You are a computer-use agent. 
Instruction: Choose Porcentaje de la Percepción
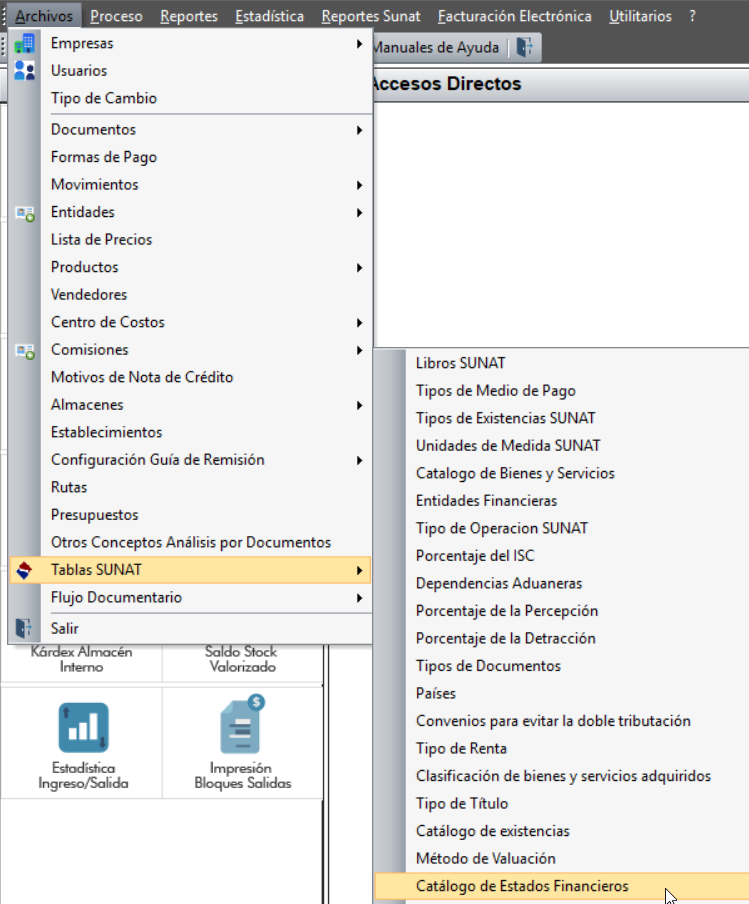[562, 611]
